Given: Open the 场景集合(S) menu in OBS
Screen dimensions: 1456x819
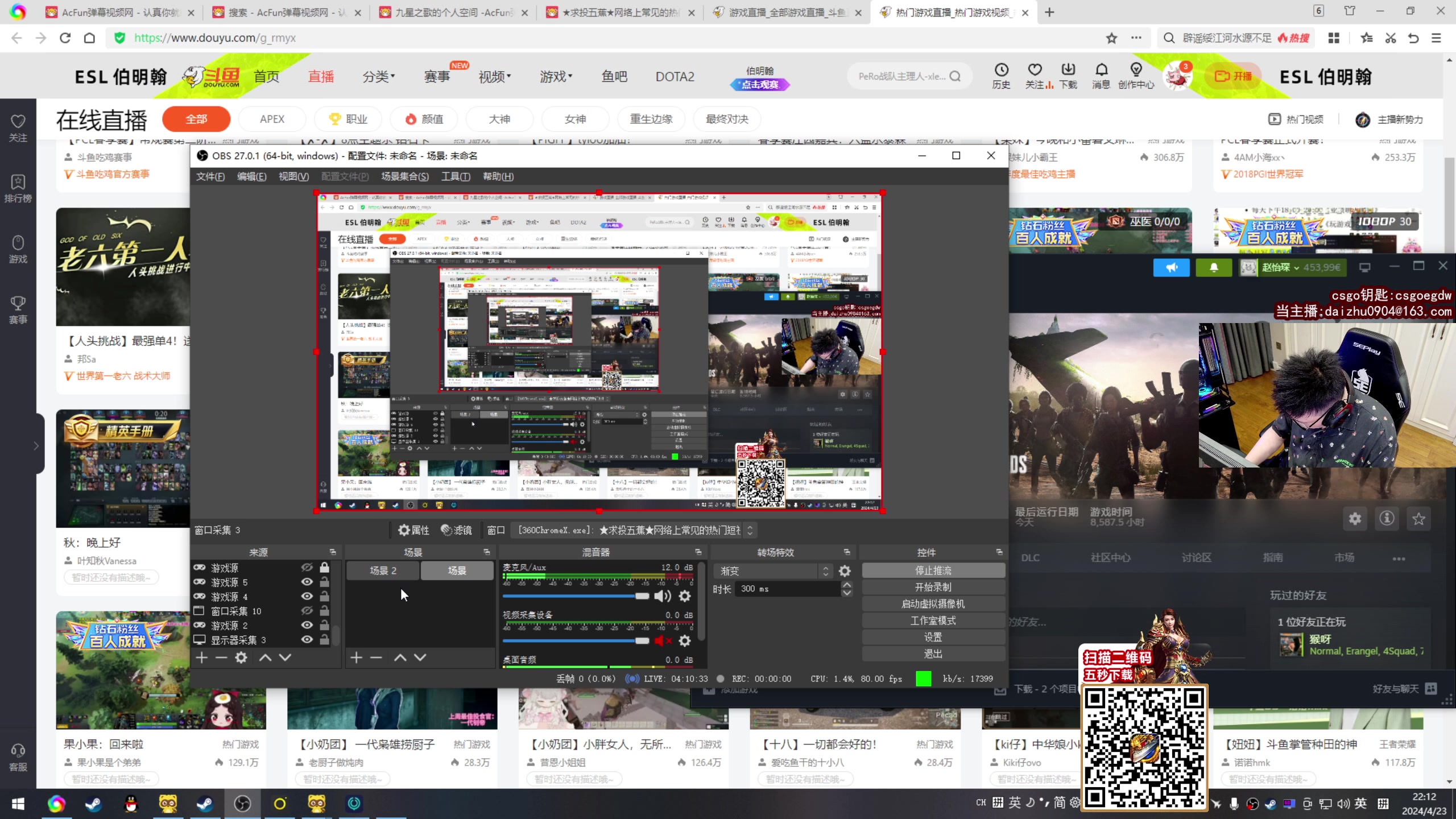Looking at the screenshot, I should click(405, 176).
